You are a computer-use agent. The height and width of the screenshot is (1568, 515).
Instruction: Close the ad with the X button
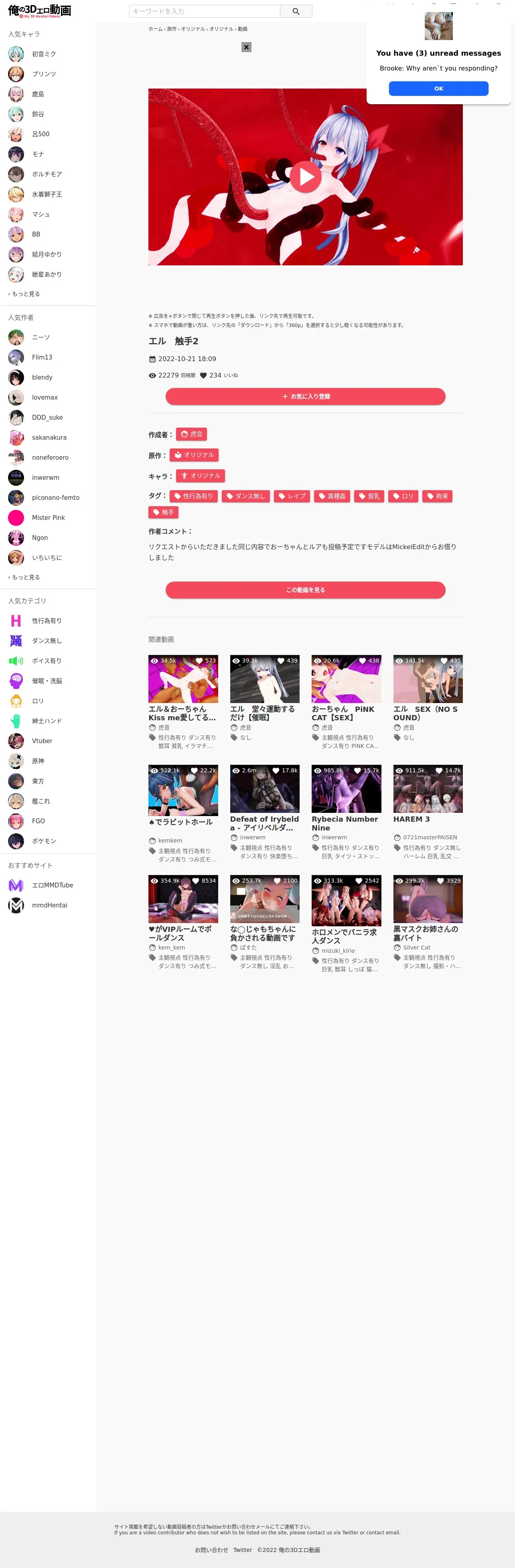246,47
